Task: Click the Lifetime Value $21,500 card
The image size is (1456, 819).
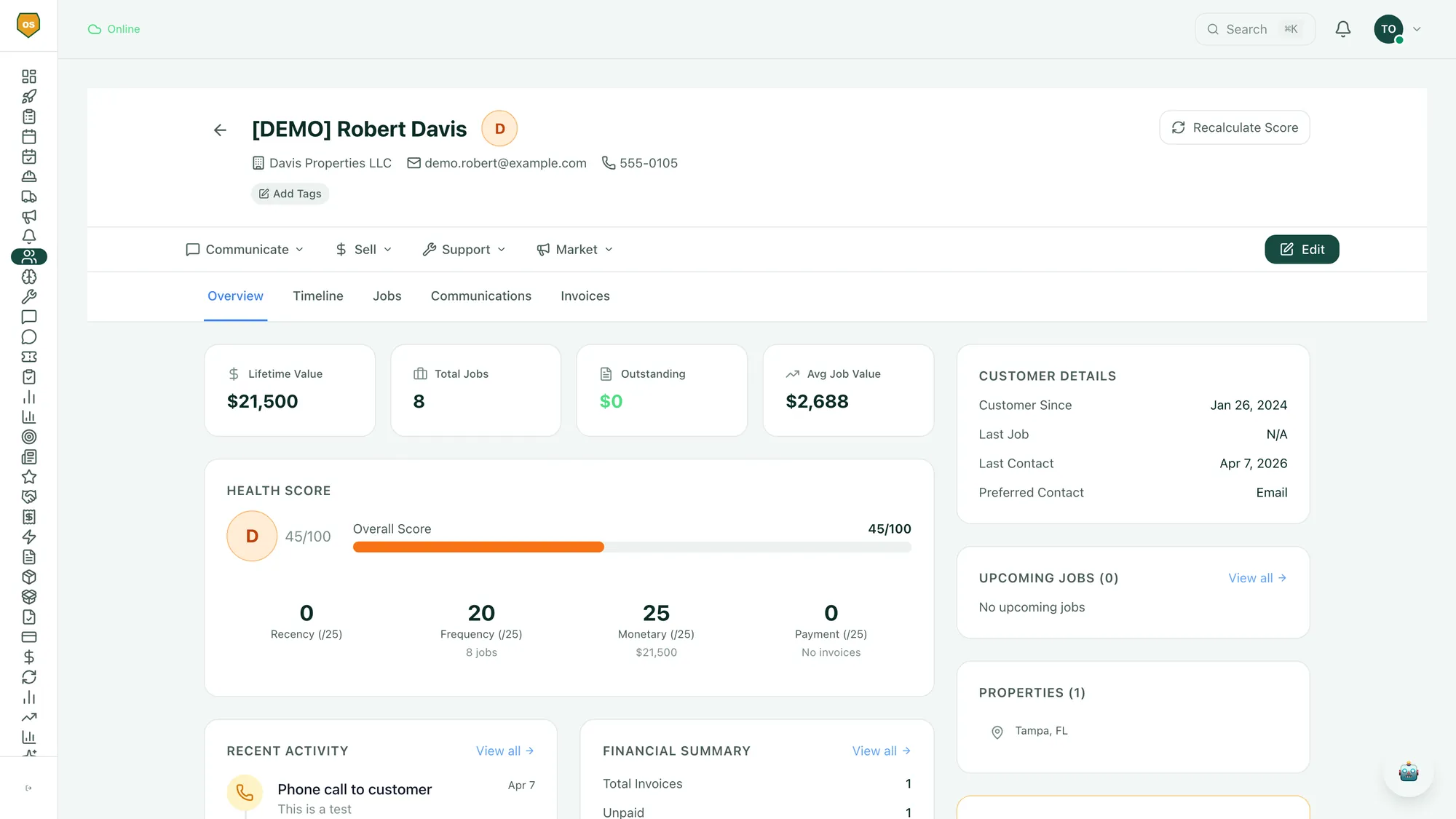Action: [290, 390]
